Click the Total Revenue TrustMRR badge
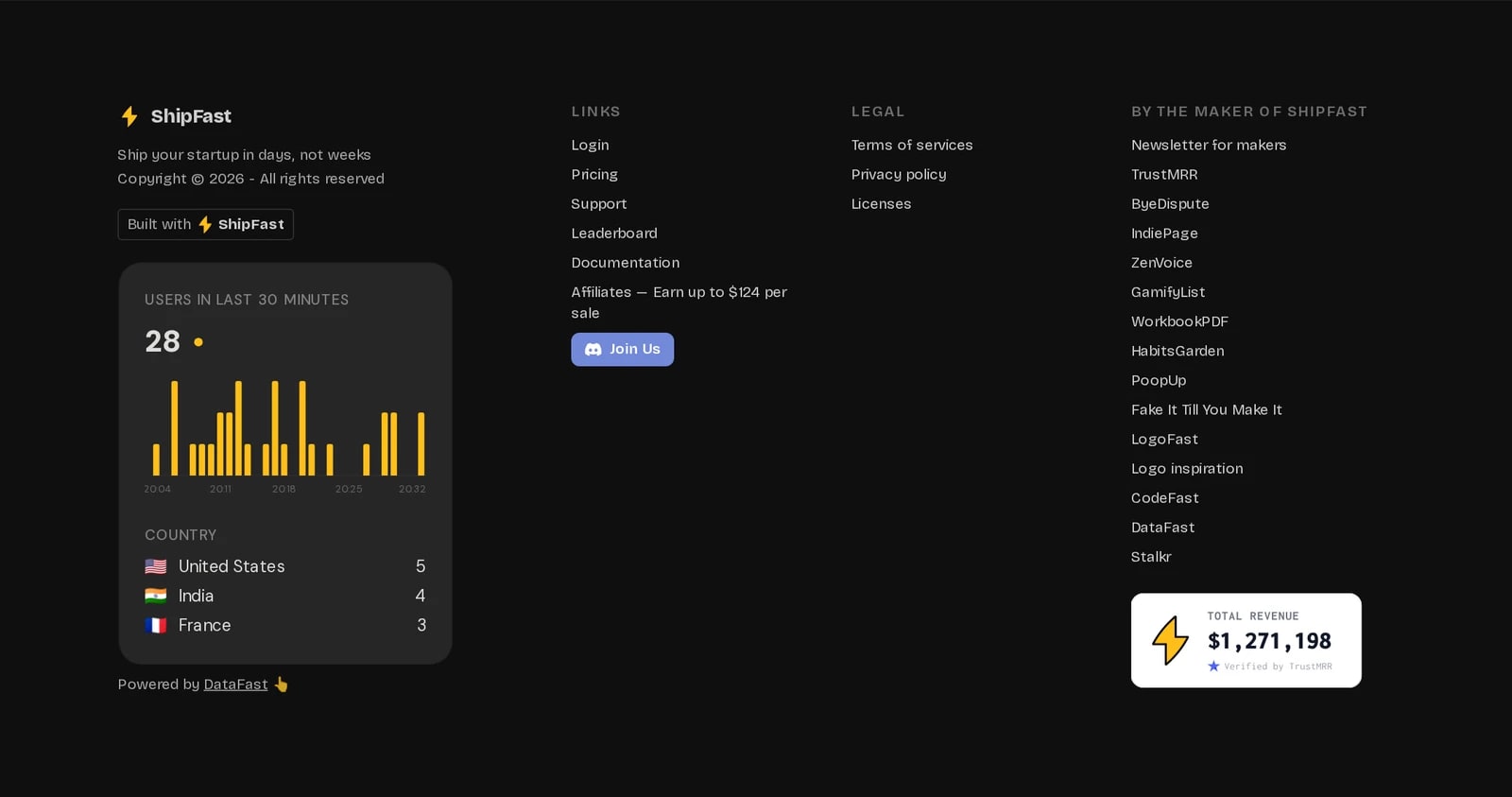Viewport: 1512px width, 797px height. (x=1246, y=640)
